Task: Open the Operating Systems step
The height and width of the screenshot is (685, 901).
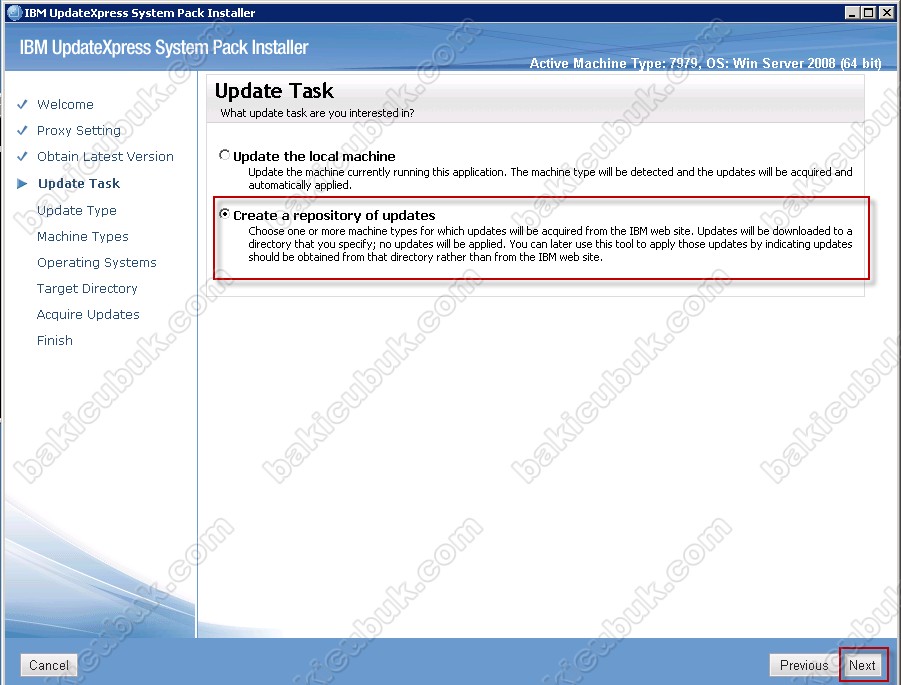Action: 97,263
